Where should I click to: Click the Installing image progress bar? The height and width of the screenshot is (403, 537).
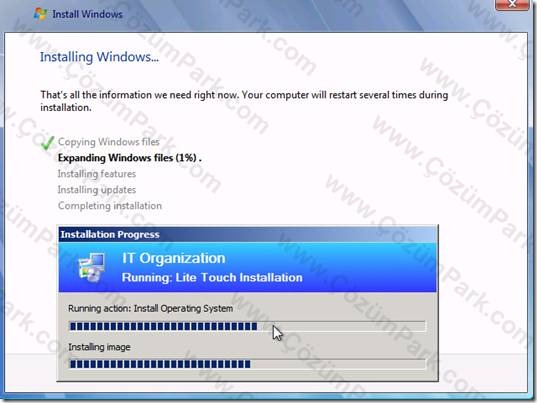click(247, 364)
